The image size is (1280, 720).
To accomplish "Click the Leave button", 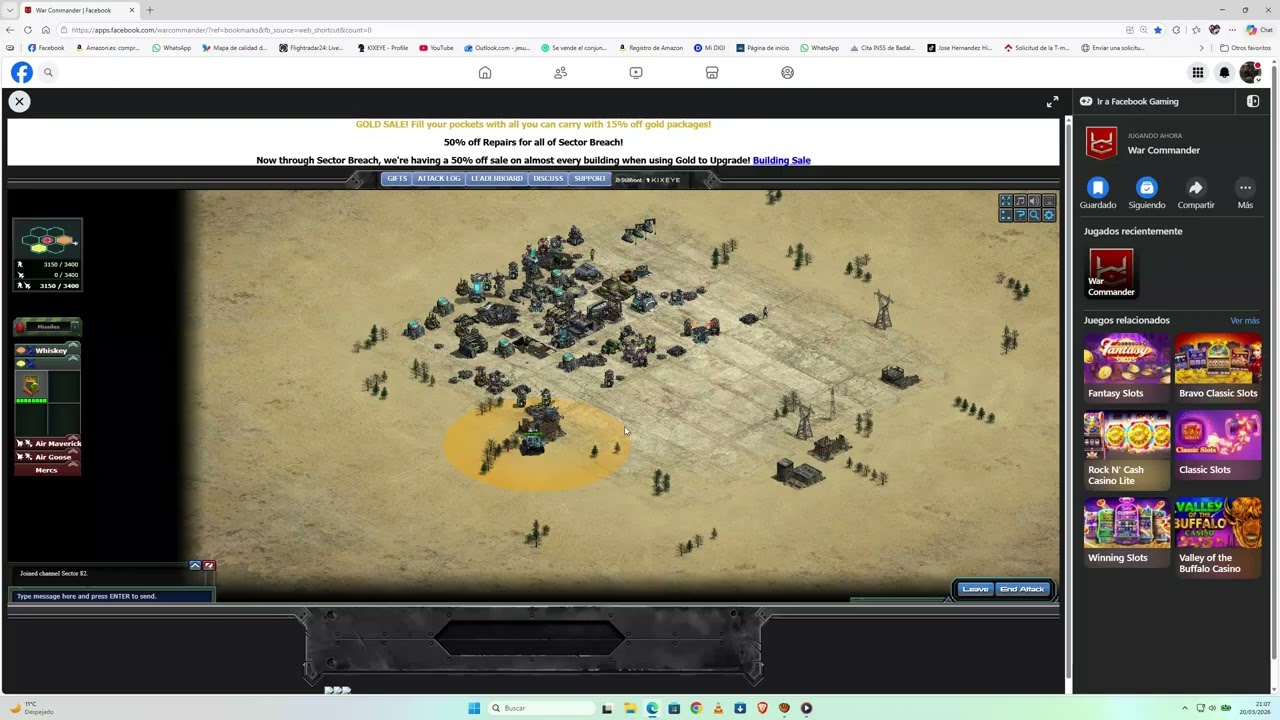I will (975, 589).
